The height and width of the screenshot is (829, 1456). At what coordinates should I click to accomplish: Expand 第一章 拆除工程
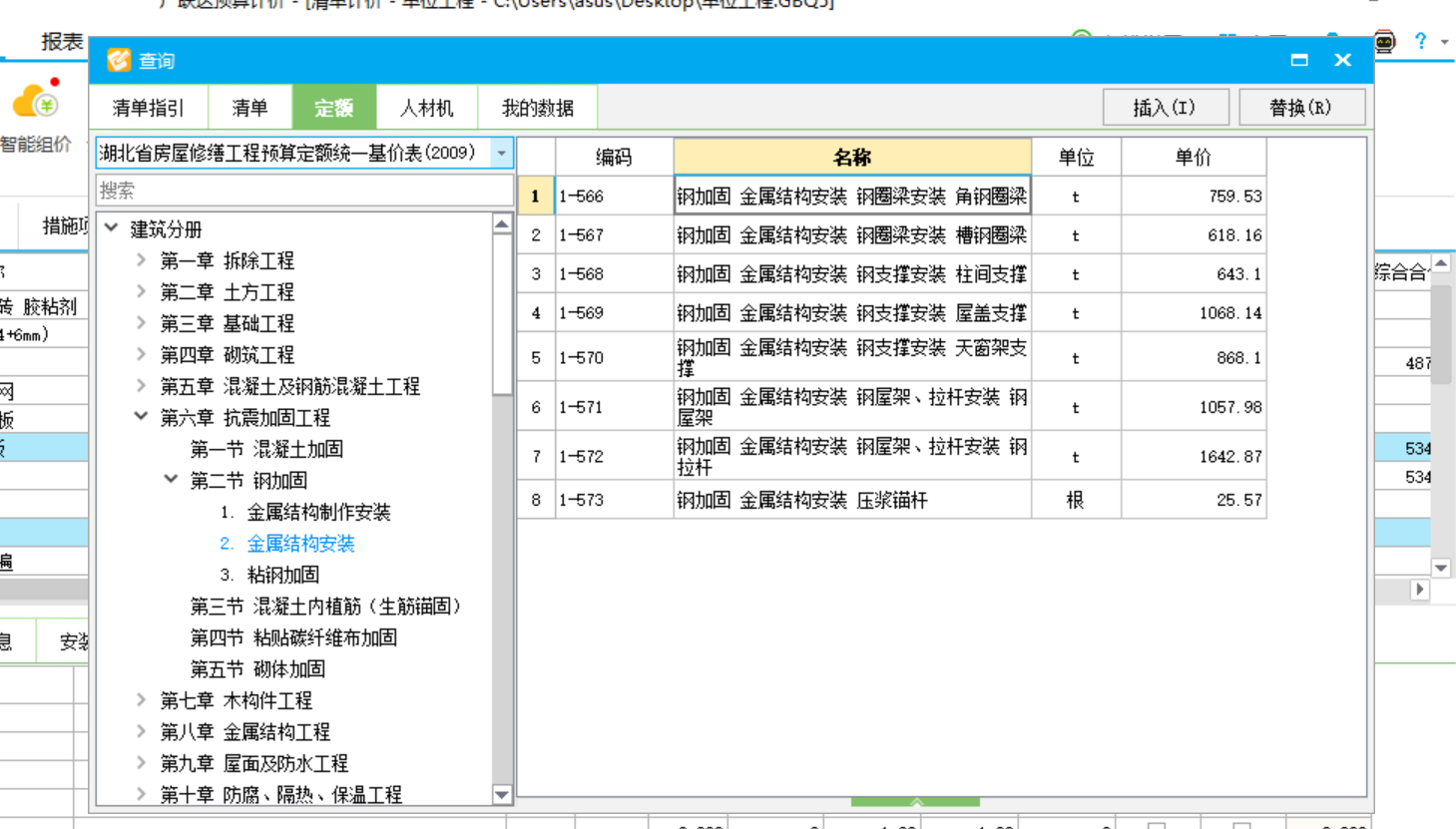pyautogui.click(x=141, y=260)
